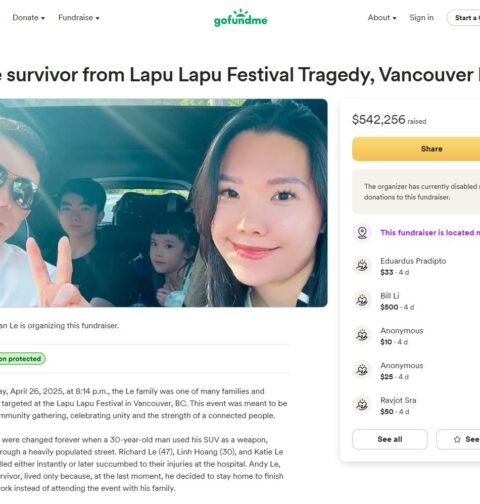480x504 pixels.
Task: Expand the About dropdown menu
Action: 382,18
